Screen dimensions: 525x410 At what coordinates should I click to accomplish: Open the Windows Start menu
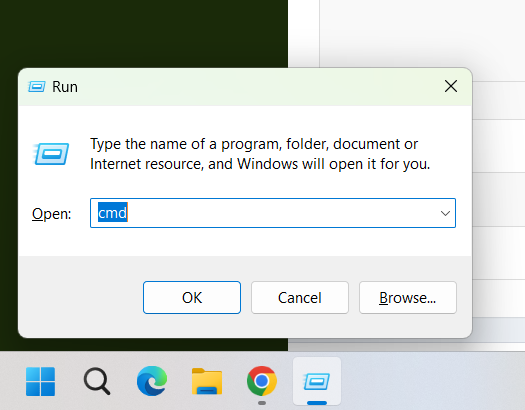coord(41,381)
